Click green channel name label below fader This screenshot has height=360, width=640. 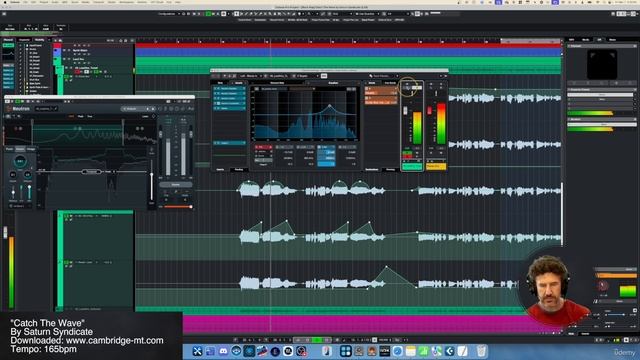tap(412, 167)
